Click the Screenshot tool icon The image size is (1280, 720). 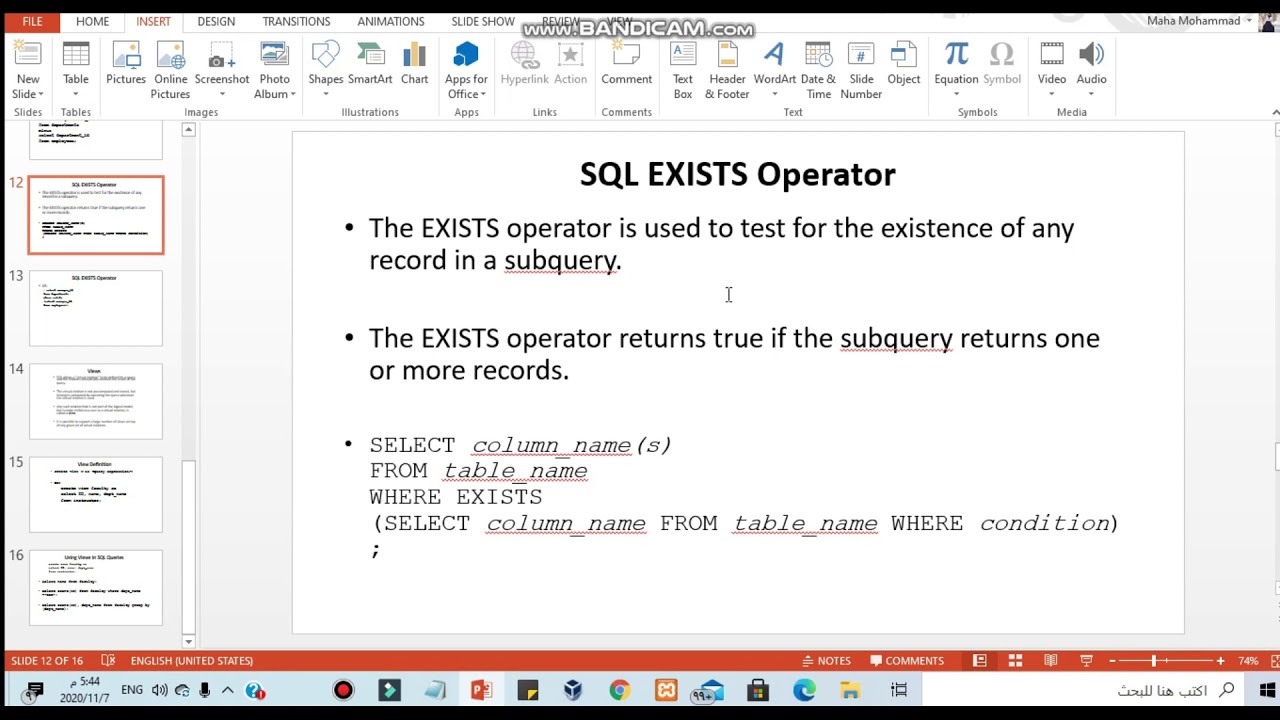pos(222,55)
